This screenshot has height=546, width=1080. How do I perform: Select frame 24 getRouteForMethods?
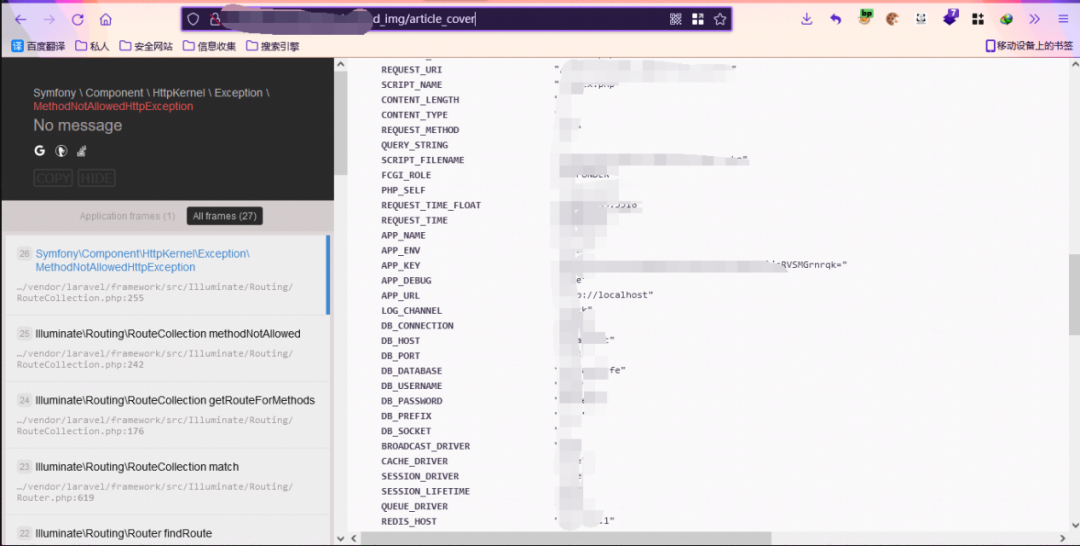coord(167,415)
